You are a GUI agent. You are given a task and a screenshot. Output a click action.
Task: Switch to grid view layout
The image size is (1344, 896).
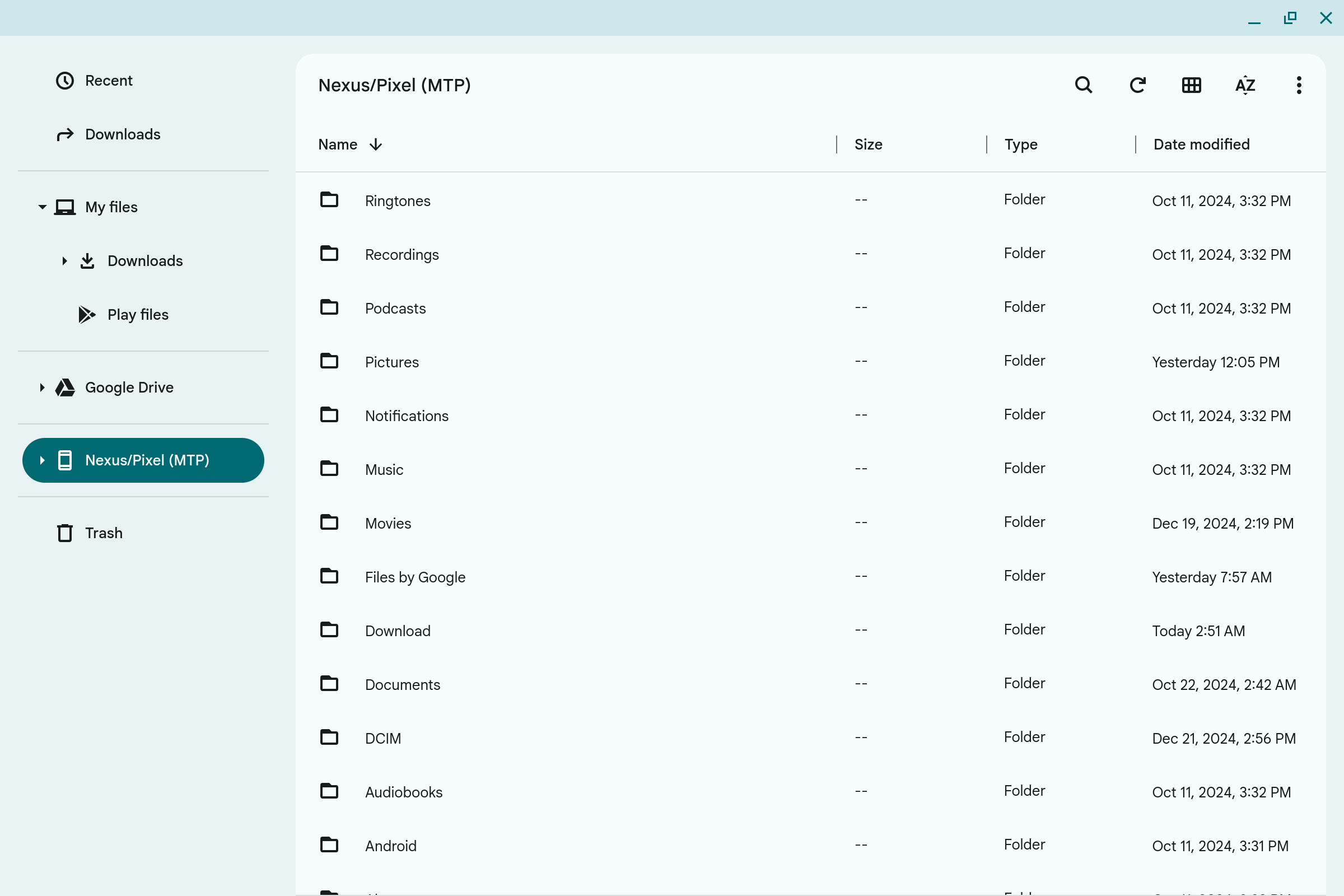(1191, 85)
